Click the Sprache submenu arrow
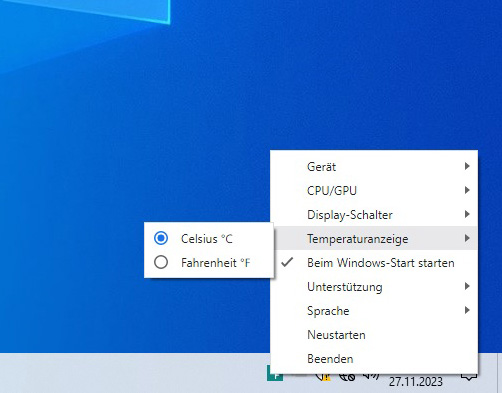The height and width of the screenshot is (393, 502). click(467, 310)
